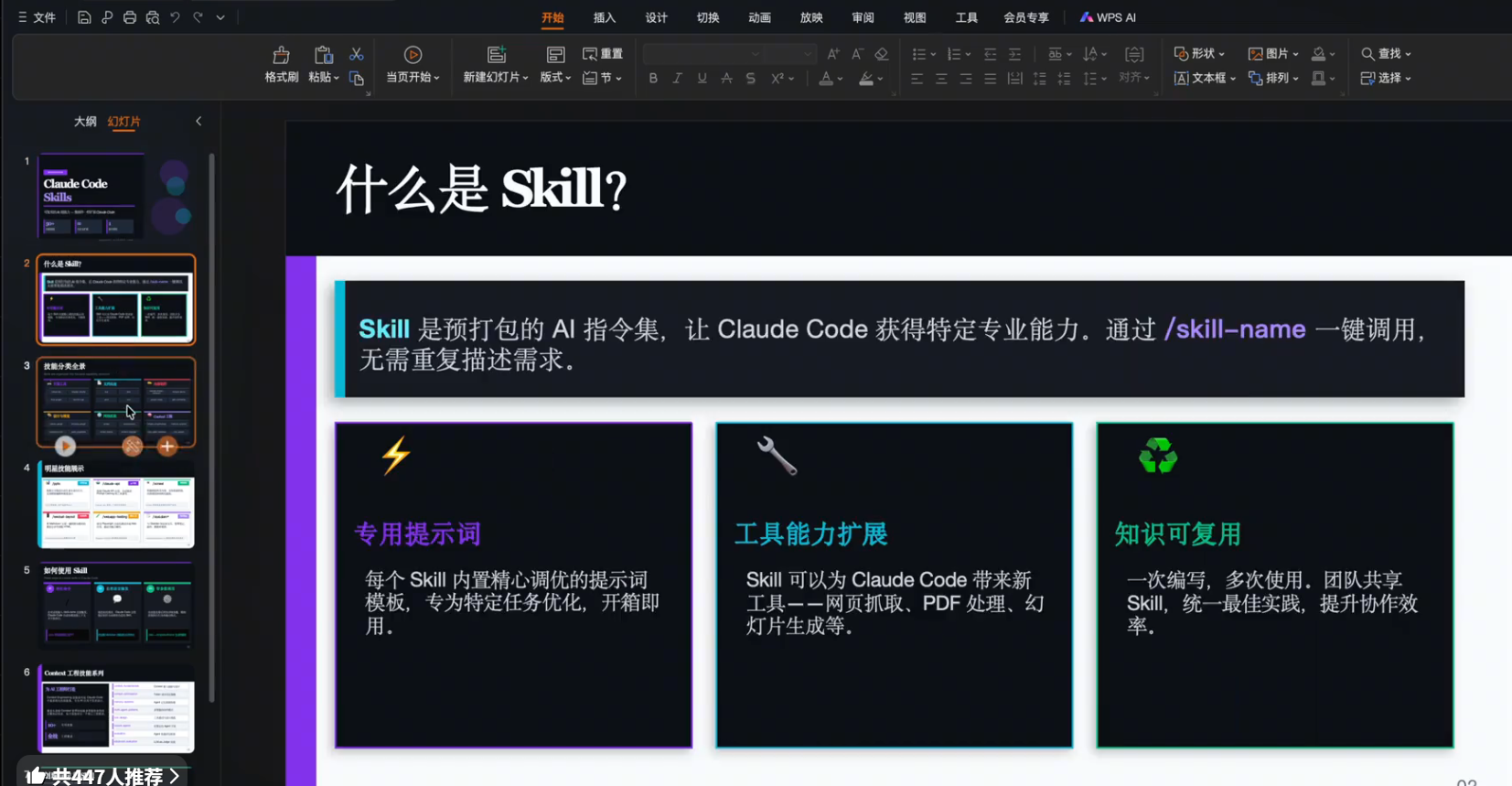Screen dimensions: 1512x786
Task: Click the 图片 picture insert button
Action: tap(1273, 54)
